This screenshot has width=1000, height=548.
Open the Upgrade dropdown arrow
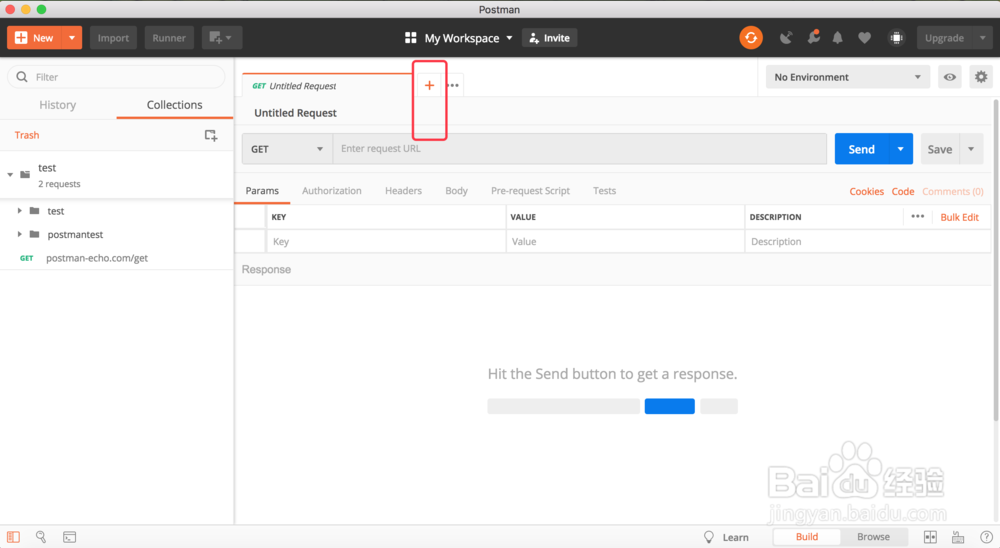[982, 38]
